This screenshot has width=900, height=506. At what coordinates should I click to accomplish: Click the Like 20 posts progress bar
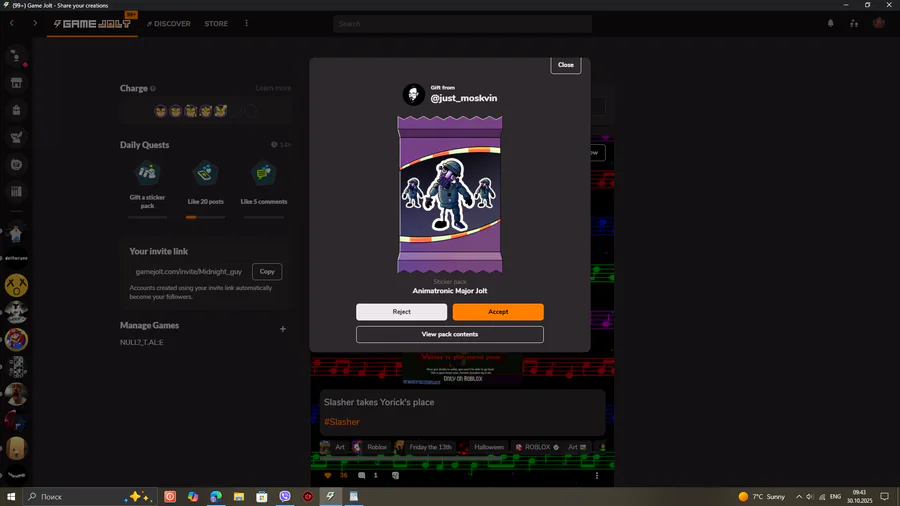tap(205, 217)
